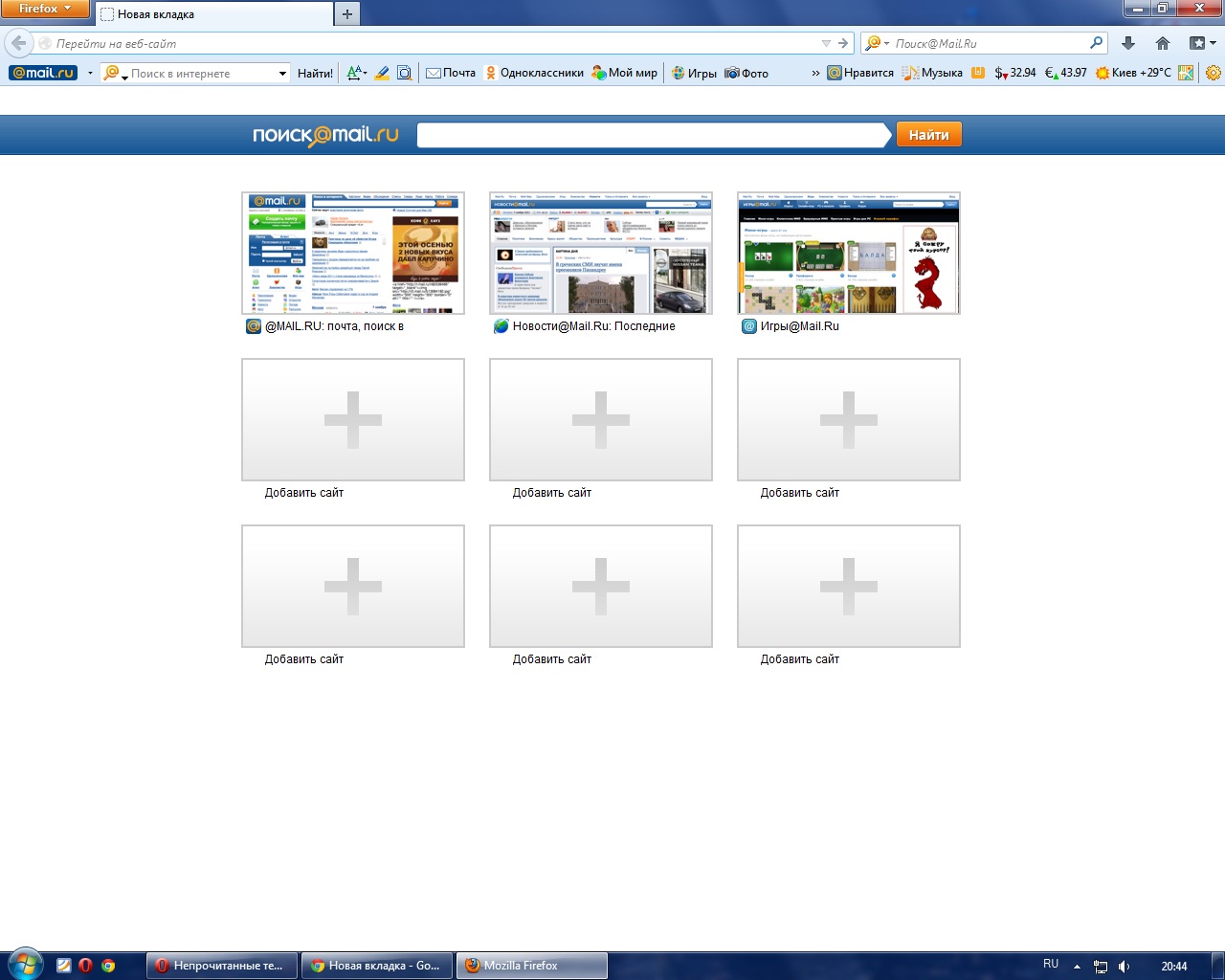The width and height of the screenshot is (1225, 980).
Task: Open the network icon in the tray
Action: [1101, 967]
